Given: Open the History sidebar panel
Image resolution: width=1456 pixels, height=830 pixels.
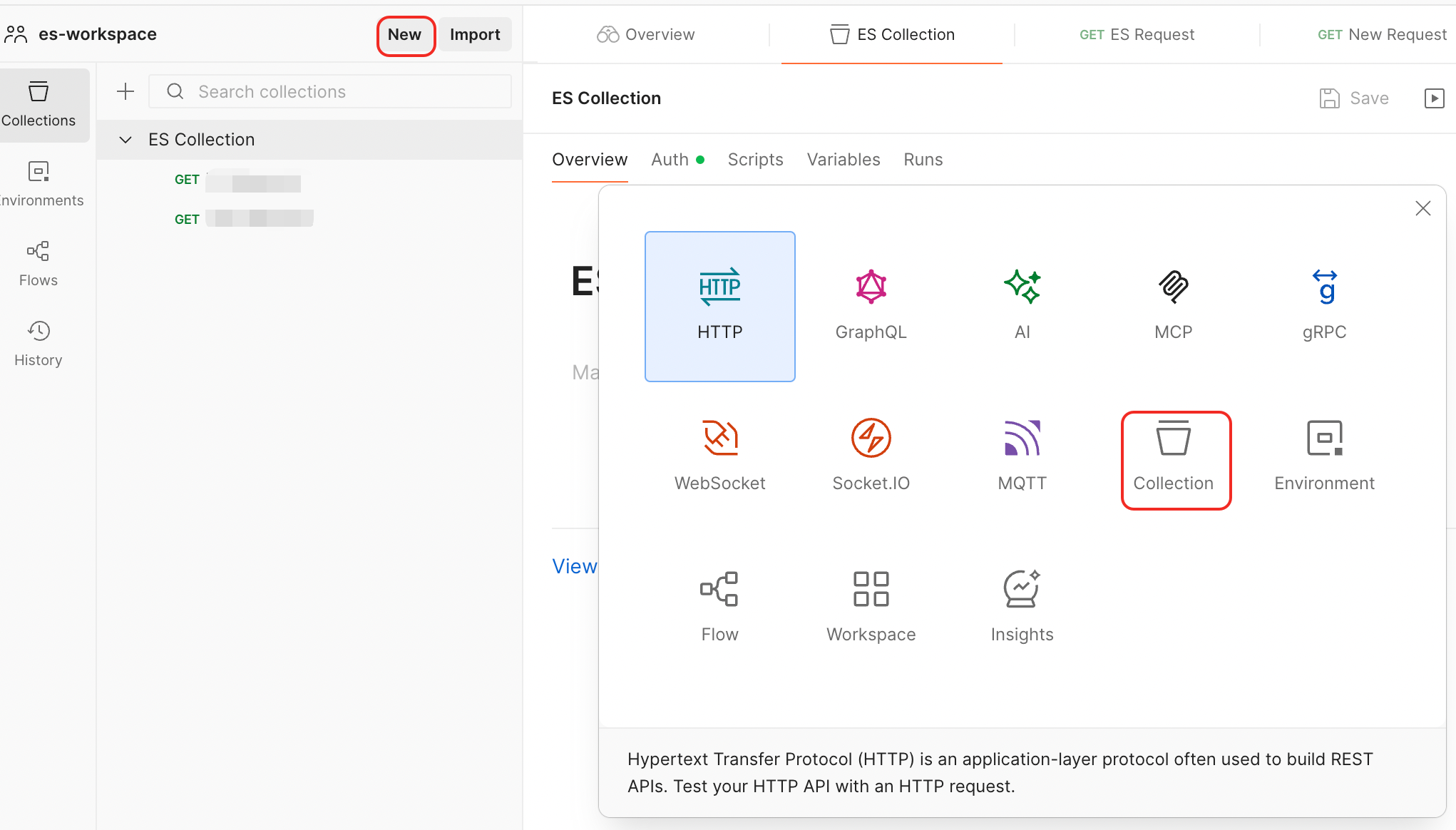Looking at the screenshot, I should point(39,344).
